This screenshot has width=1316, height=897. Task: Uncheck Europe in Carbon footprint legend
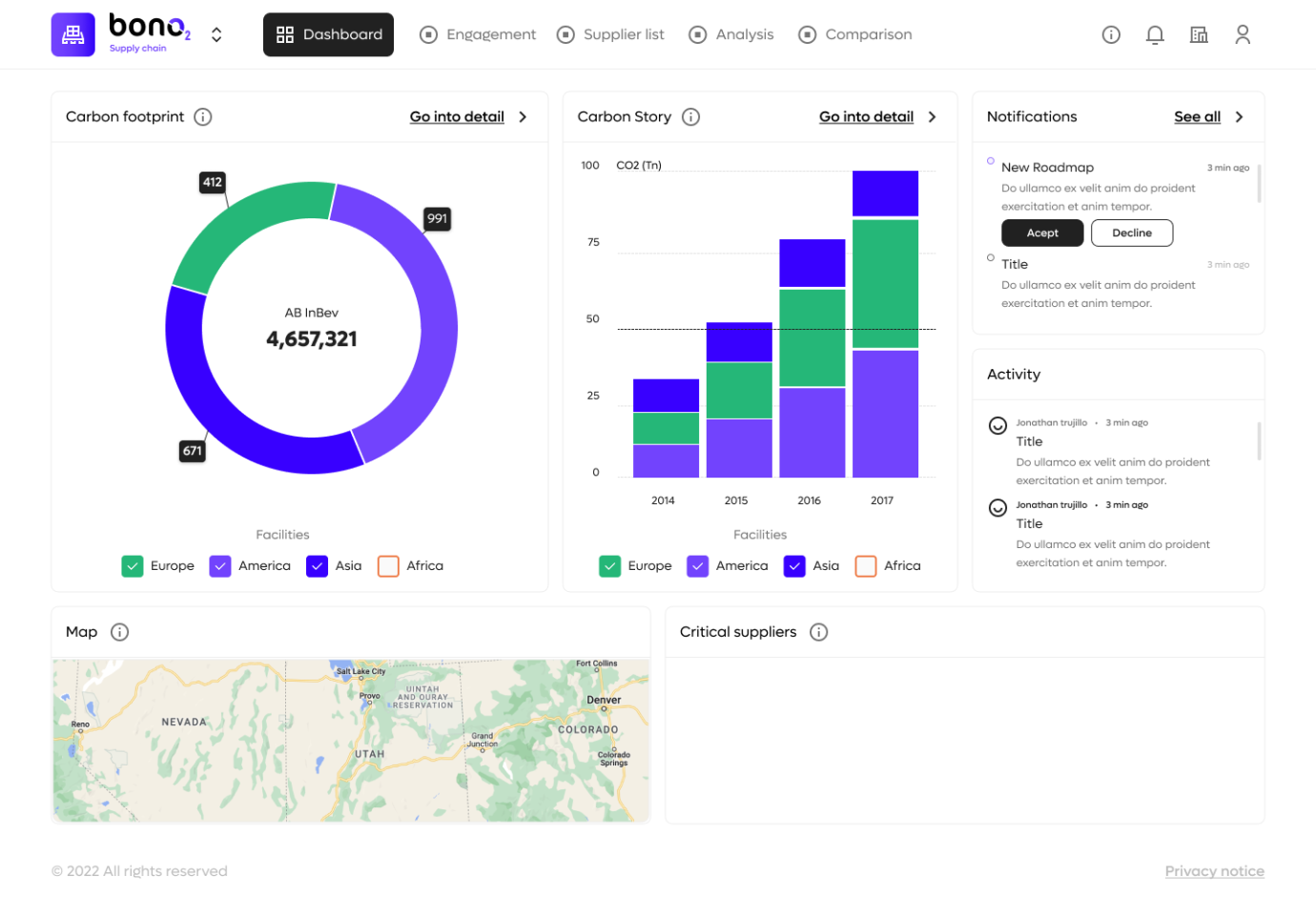click(x=133, y=566)
